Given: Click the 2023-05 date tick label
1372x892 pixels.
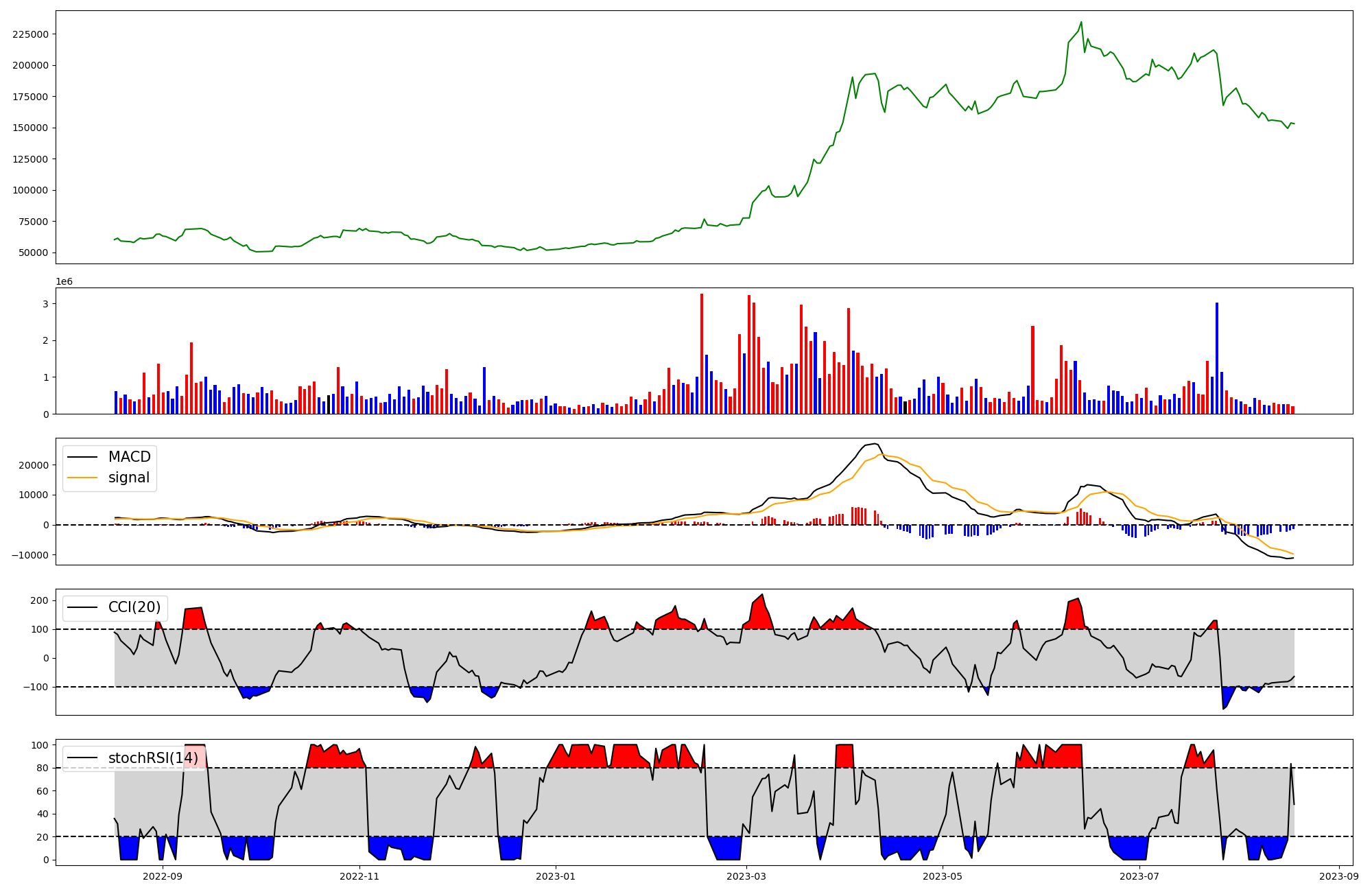Looking at the screenshot, I should pos(942,876).
